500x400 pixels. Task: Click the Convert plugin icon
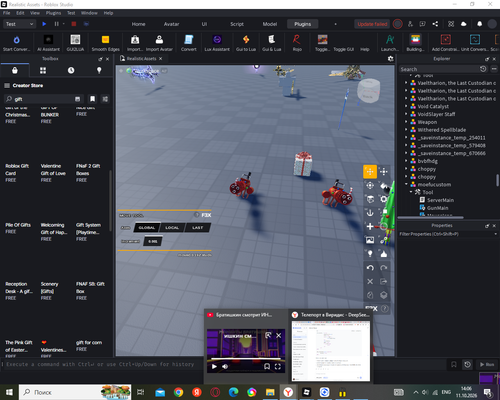189,40
